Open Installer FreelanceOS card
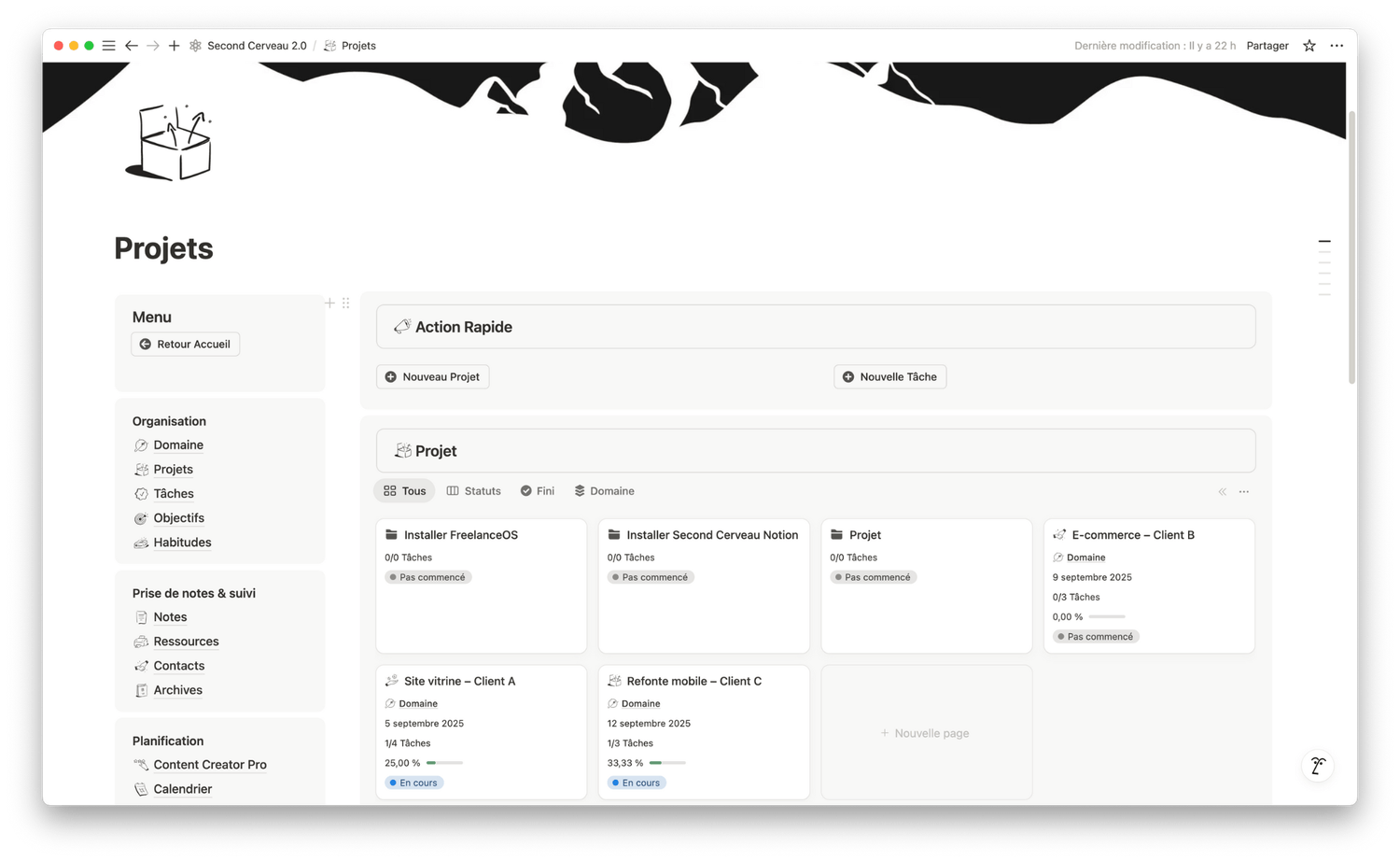The image size is (1400, 861). coord(482,586)
